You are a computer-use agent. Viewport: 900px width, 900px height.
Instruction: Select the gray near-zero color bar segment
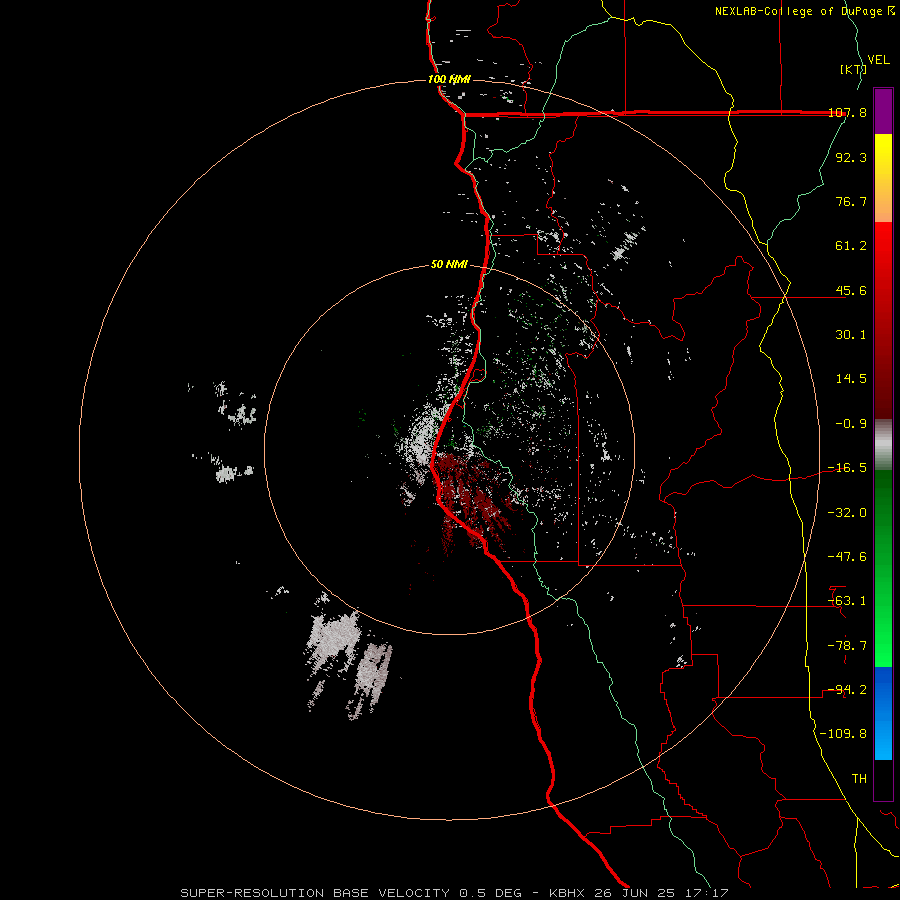point(883,445)
